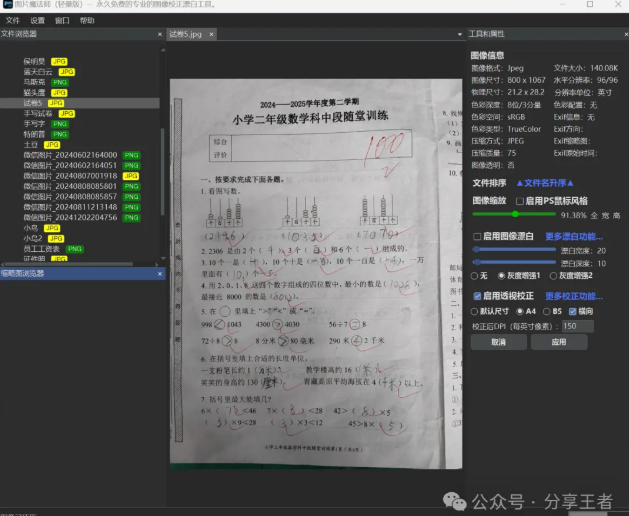Image resolution: width=629 pixels, height=516 pixels.
Task: Click the JPG badge beside 蓝天白云
Action: point(66,72)
